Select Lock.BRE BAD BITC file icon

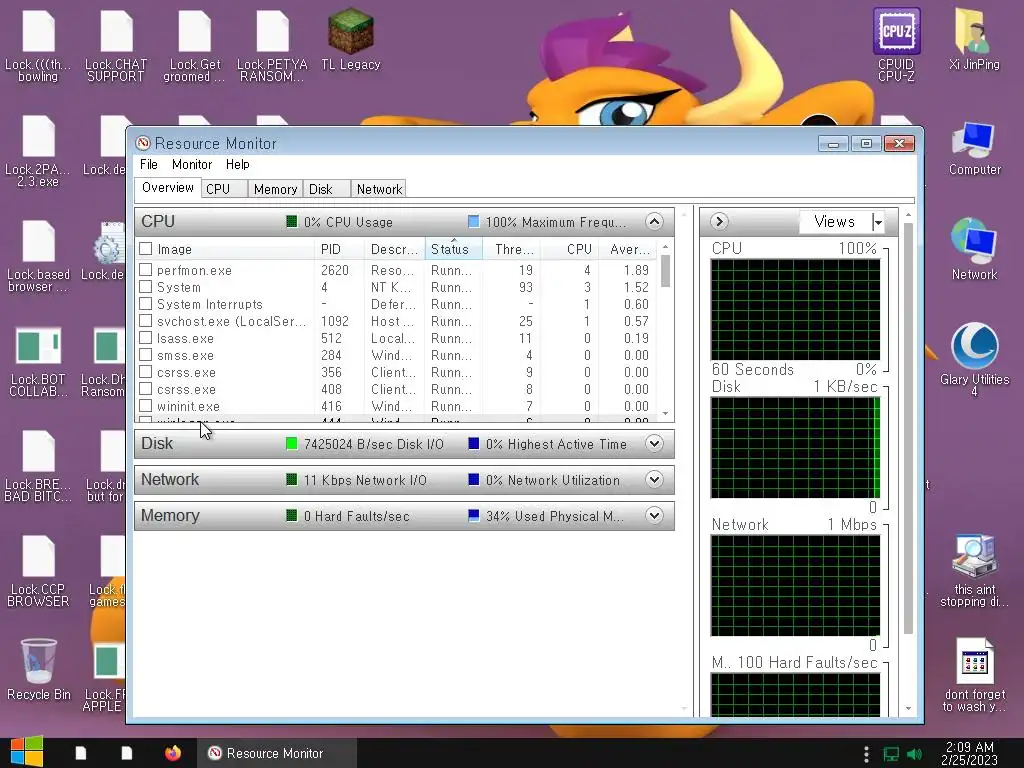[38, 466]
